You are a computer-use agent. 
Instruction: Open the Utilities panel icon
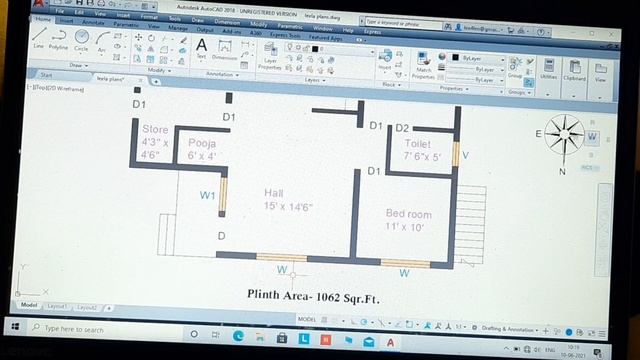[549, 69]
